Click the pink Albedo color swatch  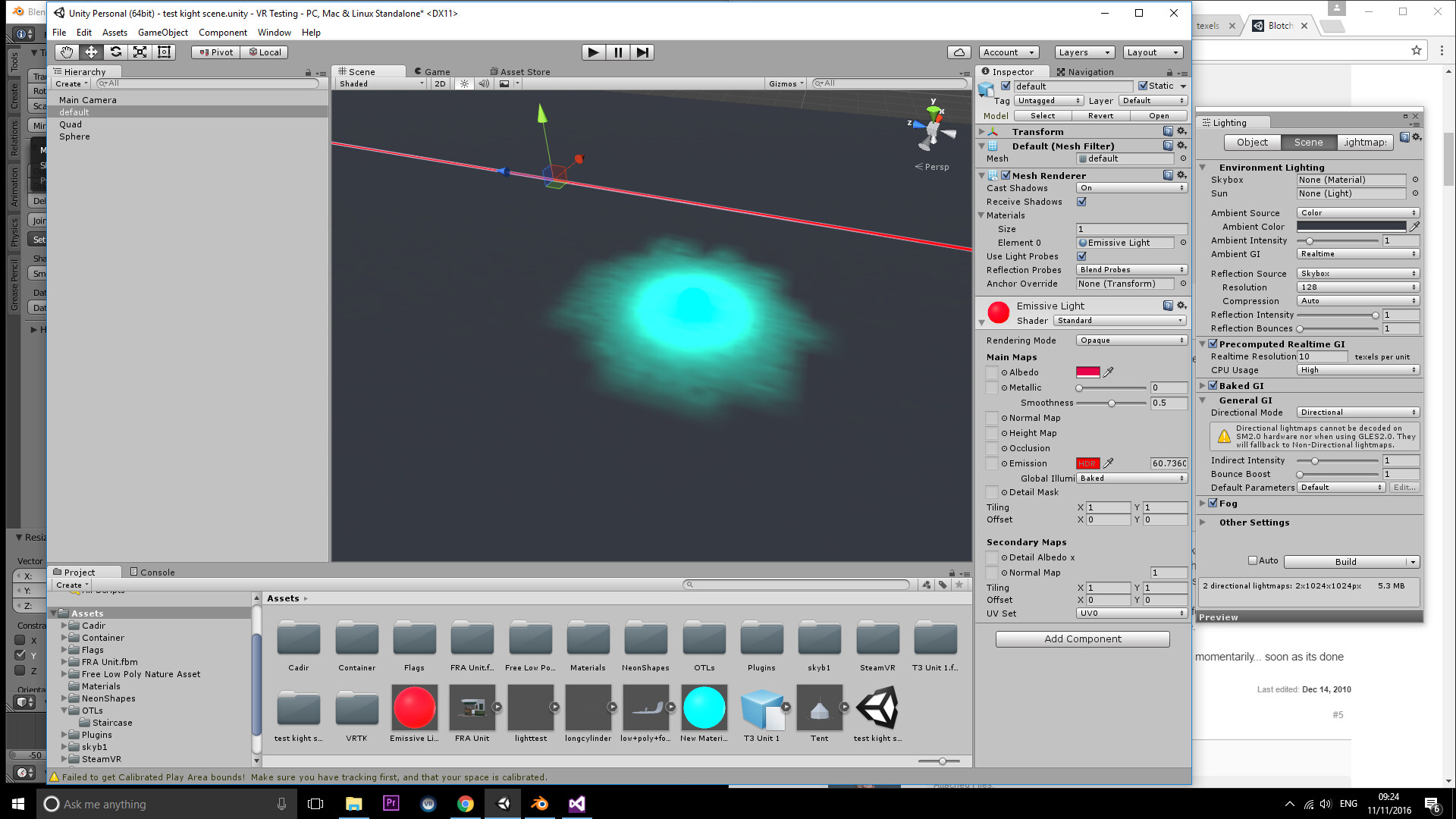tap(1088, 372)
